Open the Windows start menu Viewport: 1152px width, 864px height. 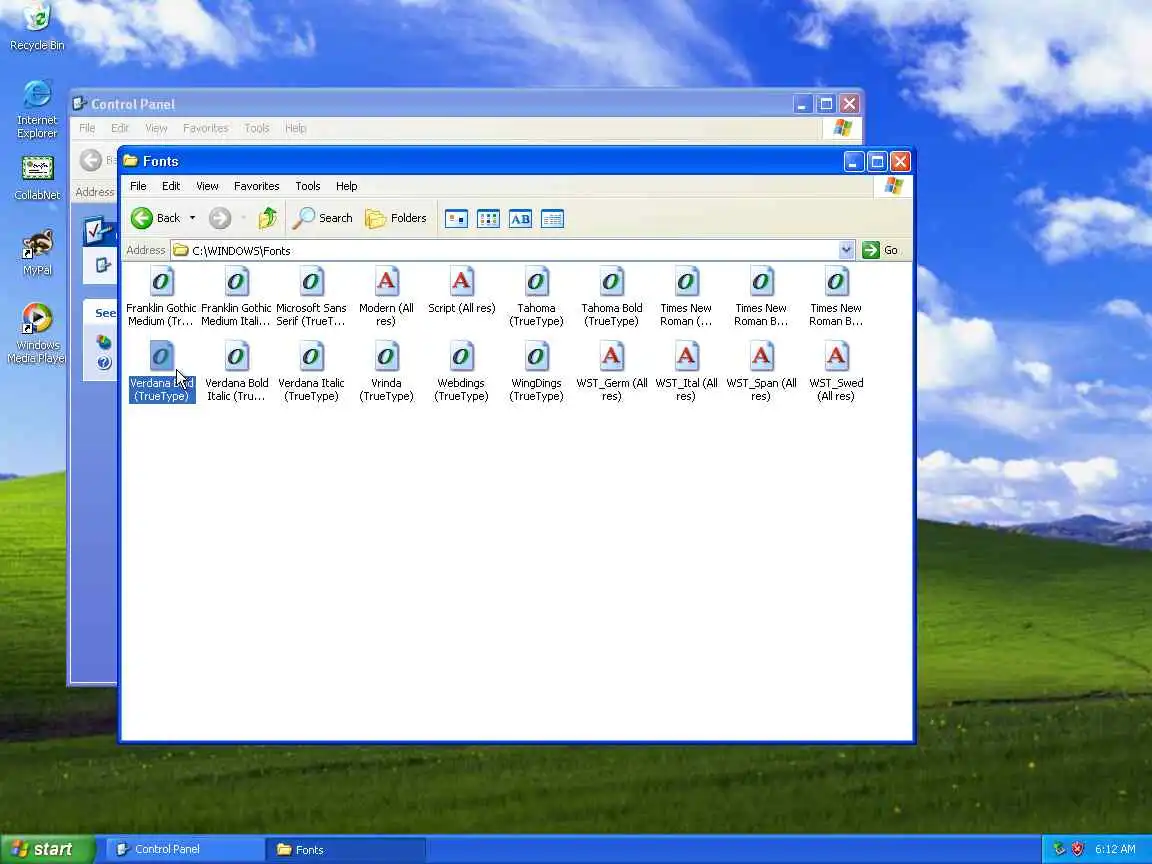click(47, 849)
